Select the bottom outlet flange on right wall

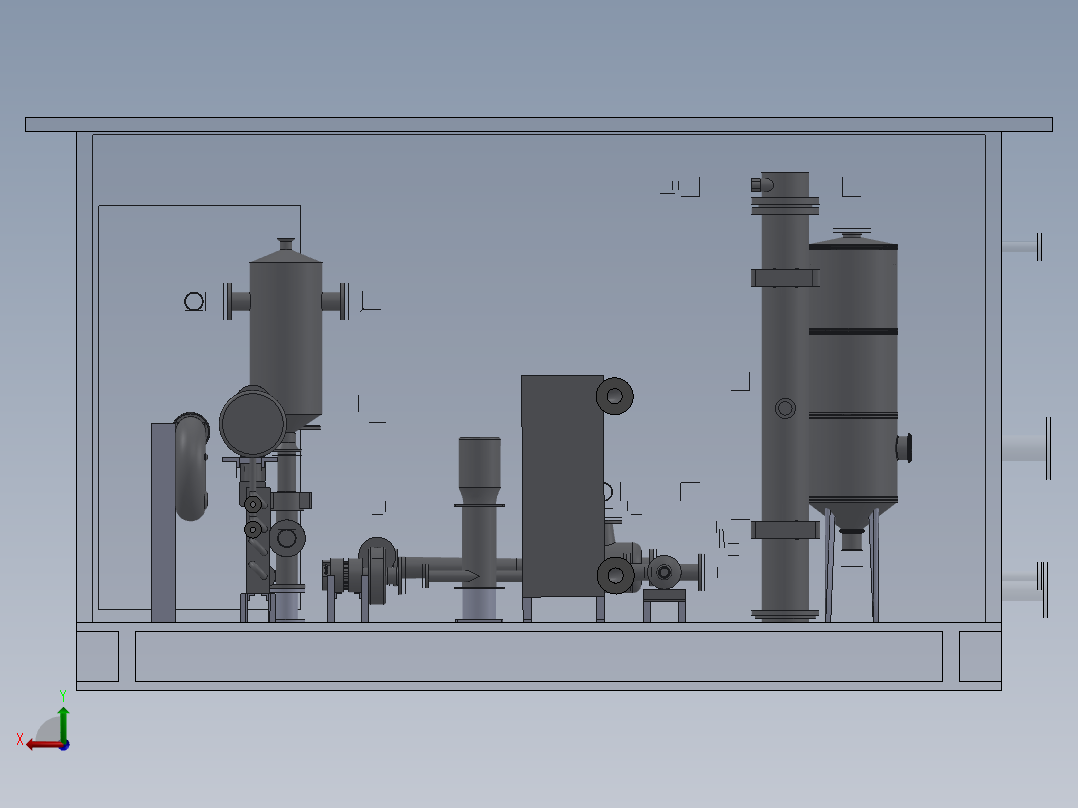(1024, 589)
